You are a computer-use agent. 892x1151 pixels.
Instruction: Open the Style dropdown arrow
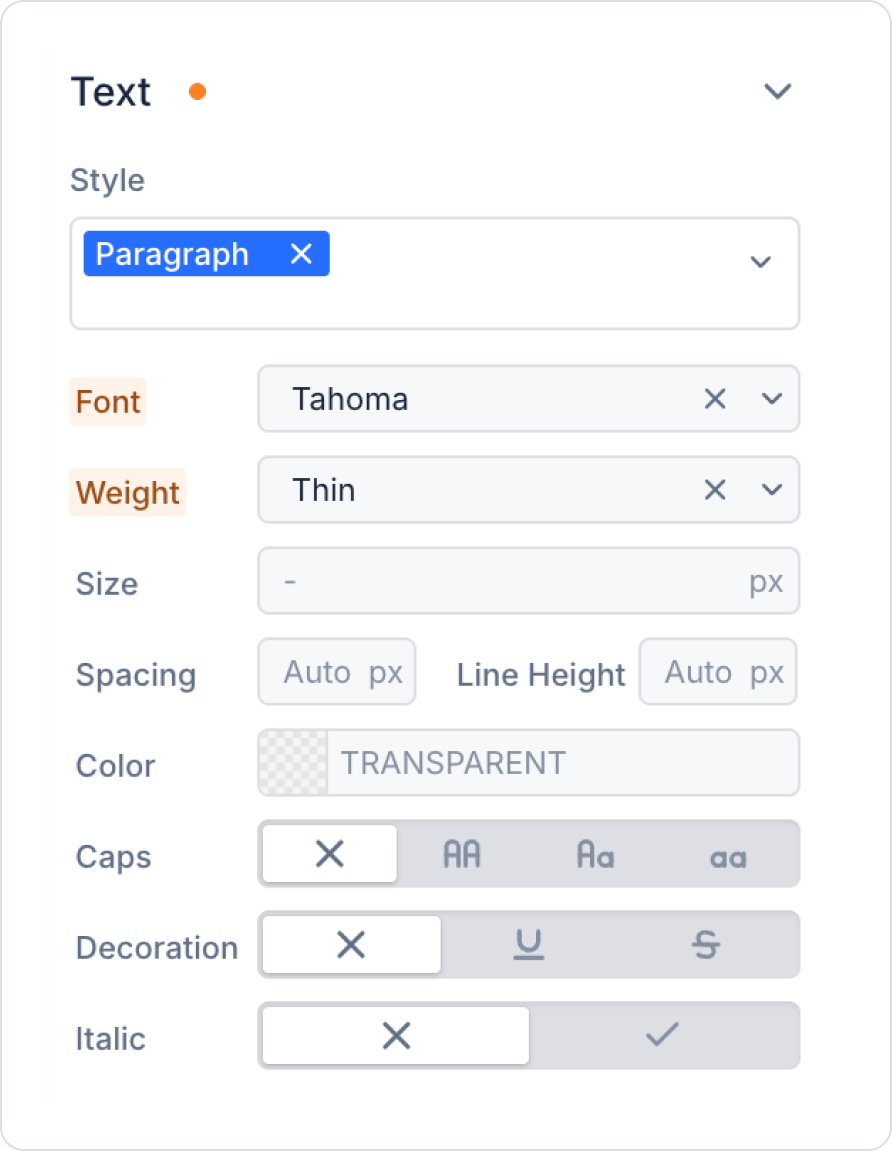click(x=761, y=261)
